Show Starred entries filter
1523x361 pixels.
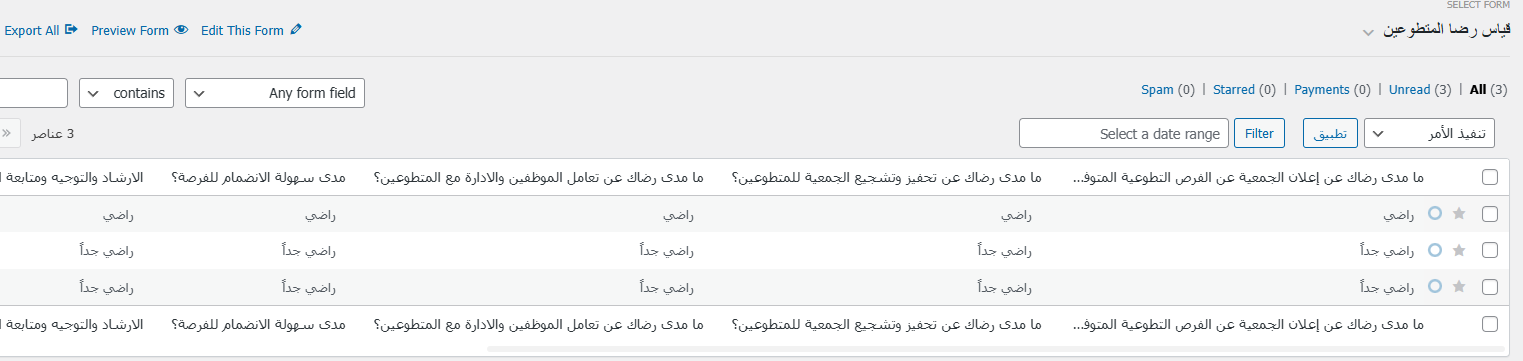tap(1234, 90)
